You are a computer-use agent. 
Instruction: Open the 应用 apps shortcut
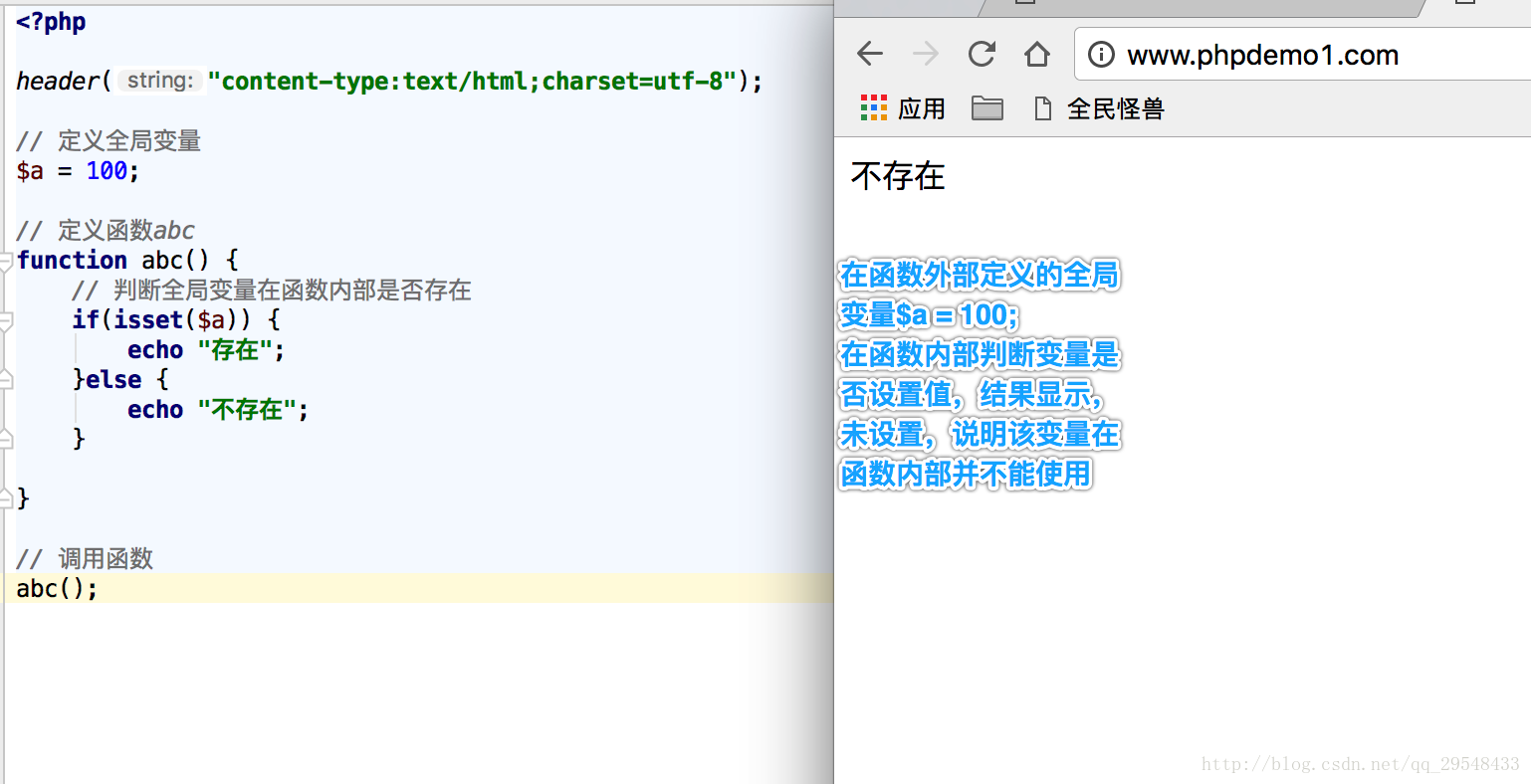(x=902, y=108)
